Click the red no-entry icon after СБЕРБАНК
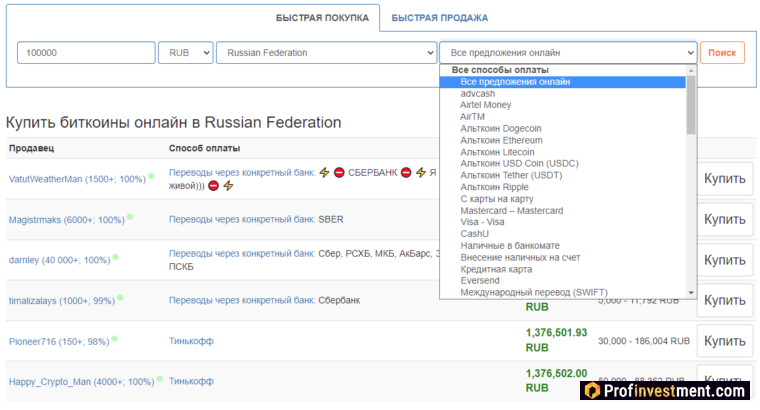Viewport: 760px width, 410px height. [406, 172]
